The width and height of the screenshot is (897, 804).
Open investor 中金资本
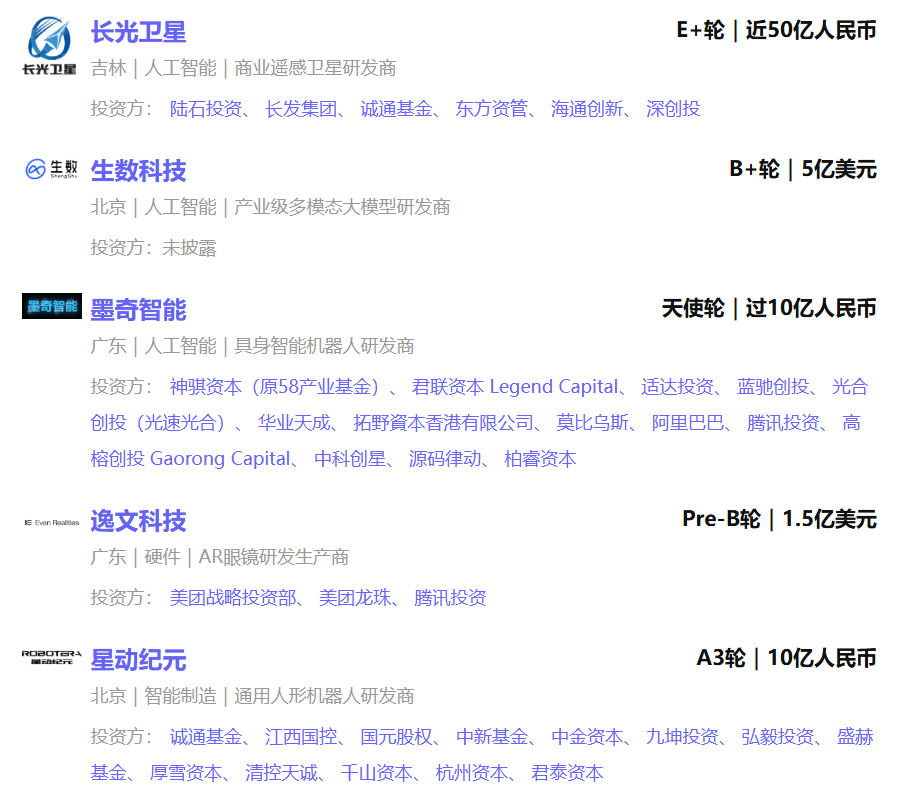point(587,737)
